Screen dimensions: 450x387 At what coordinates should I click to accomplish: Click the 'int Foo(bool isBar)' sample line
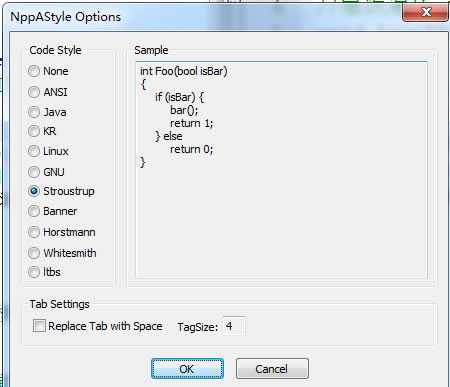[184, 71]
